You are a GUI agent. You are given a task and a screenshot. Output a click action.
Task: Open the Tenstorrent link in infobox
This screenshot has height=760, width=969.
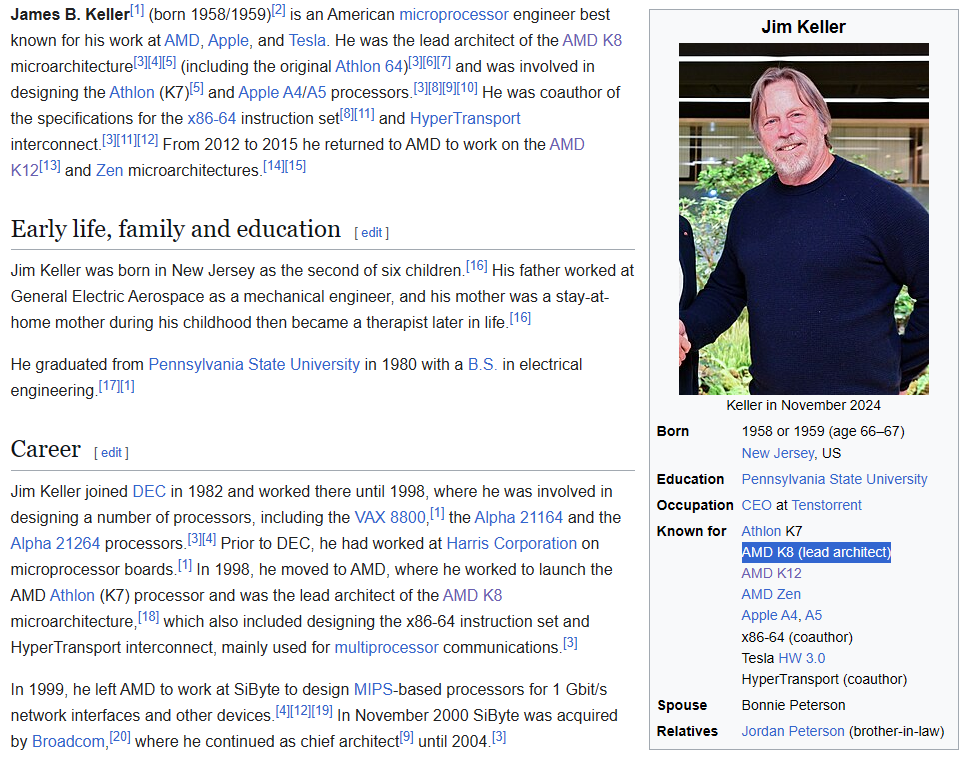click(x=827, y=505)
